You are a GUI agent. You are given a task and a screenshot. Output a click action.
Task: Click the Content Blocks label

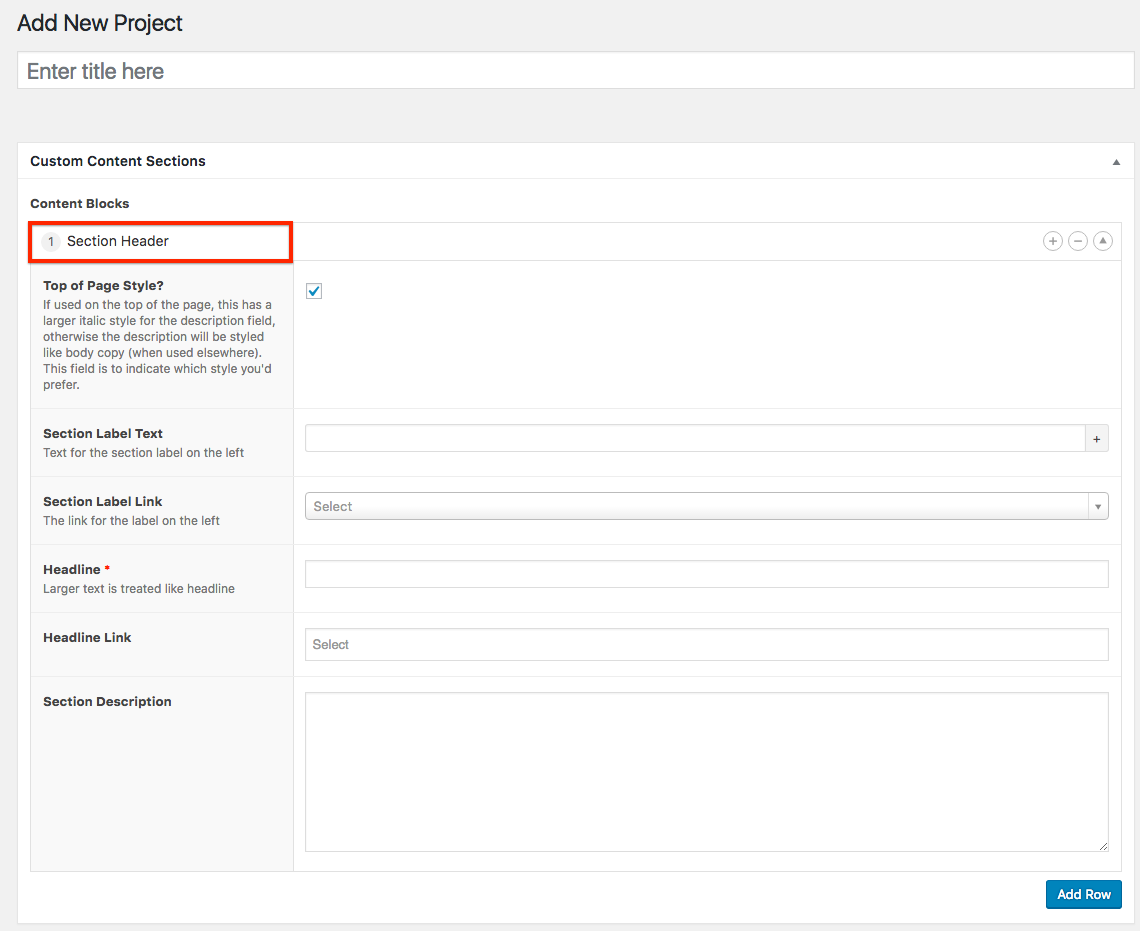(x=80, y=204)
